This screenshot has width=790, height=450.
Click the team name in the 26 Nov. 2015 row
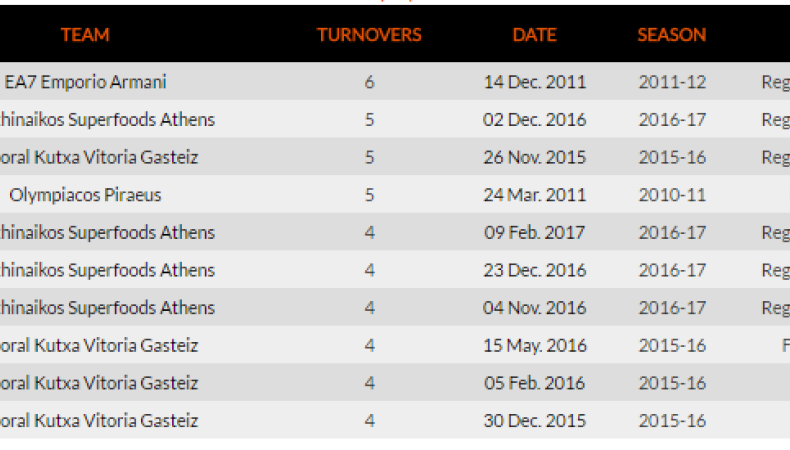click(99, 157)
